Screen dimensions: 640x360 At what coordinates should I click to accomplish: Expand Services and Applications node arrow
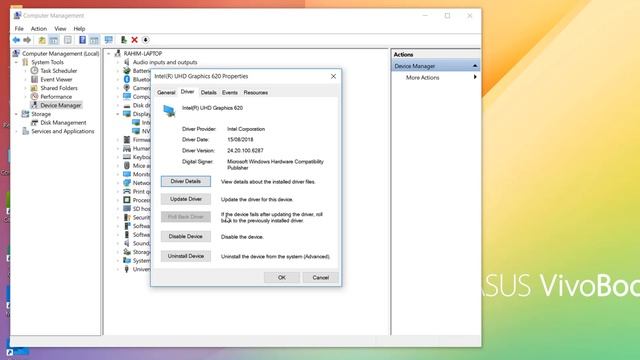coord(16,131)
